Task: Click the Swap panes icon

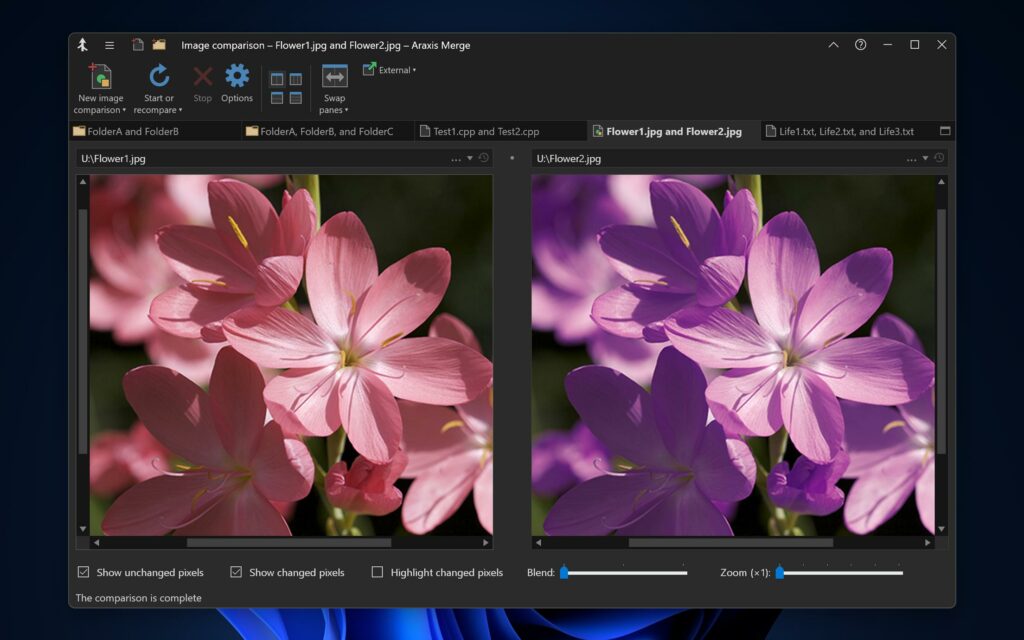Action: 334,76
